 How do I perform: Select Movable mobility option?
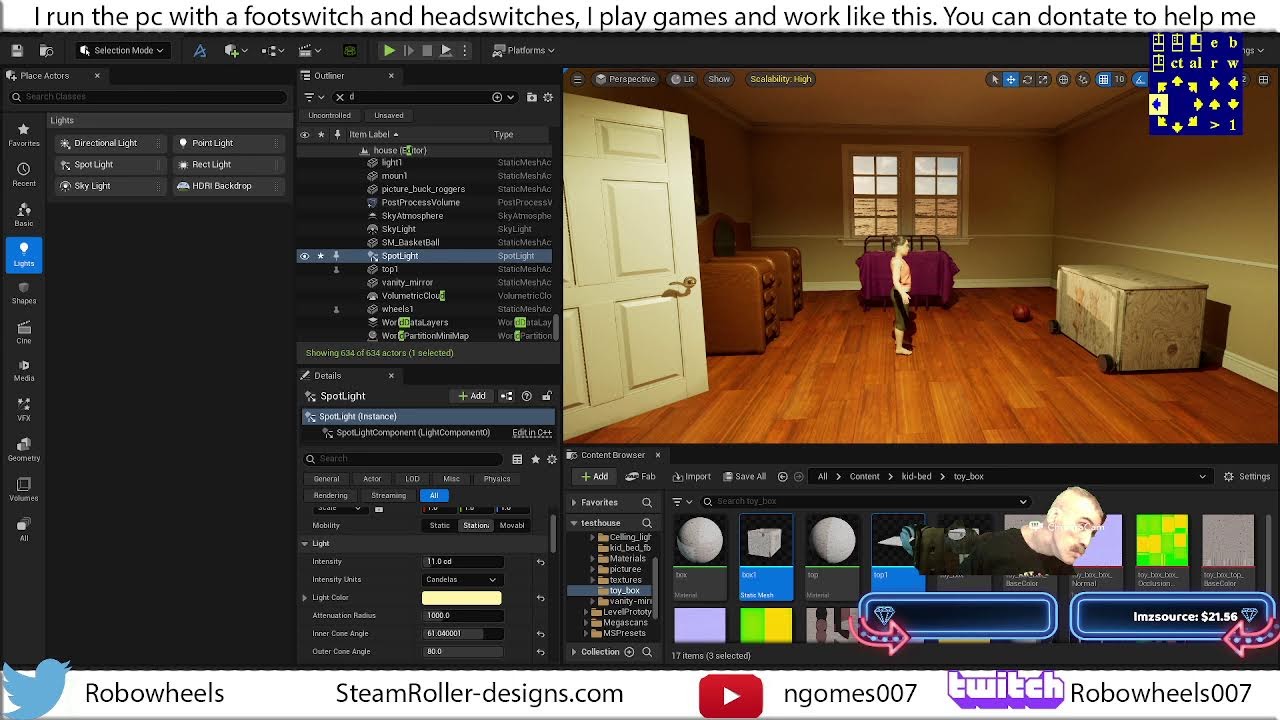(x=511, y=525)
